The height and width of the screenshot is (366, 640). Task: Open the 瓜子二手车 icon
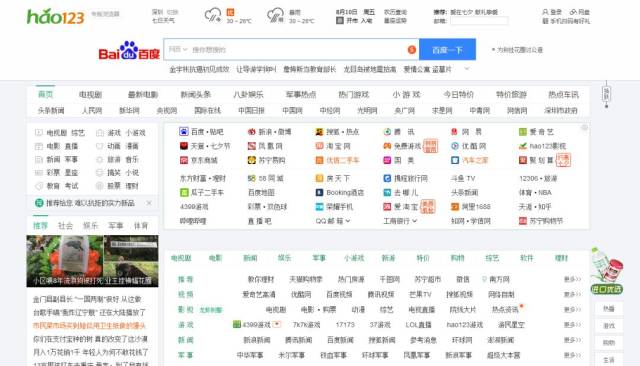coord(184,192)
